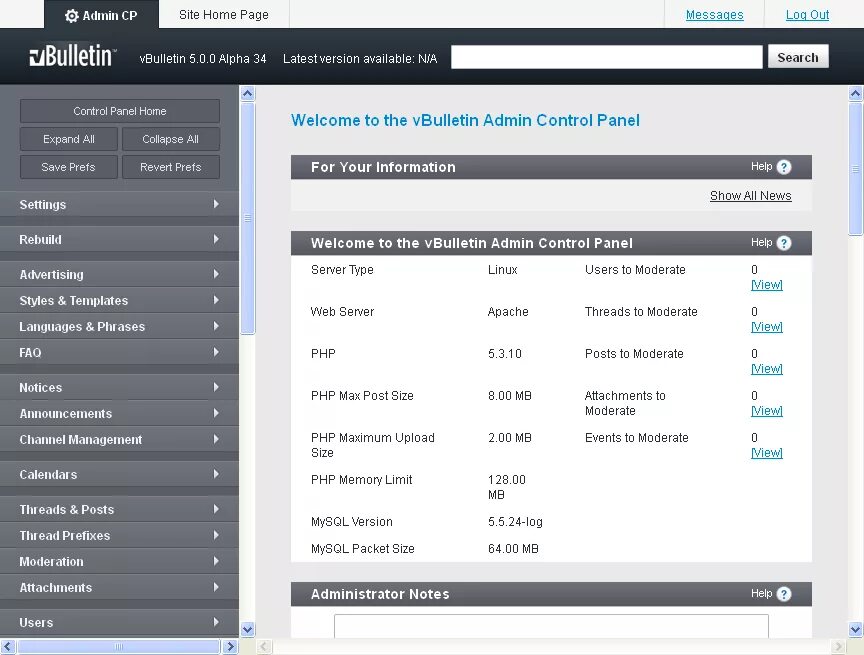Click inside the Administrator Notes textbox

coord(551,626)
